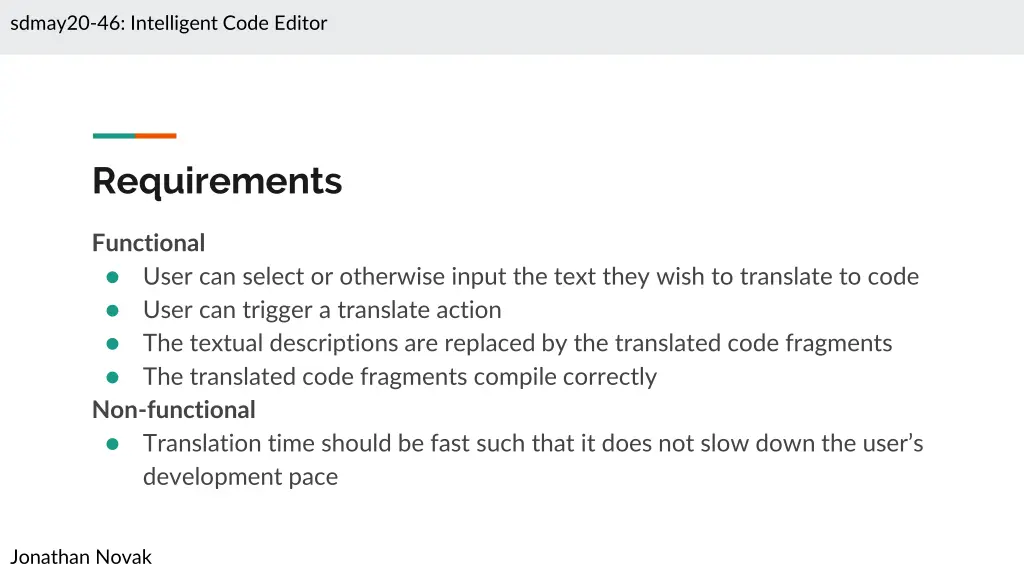Select the line "The translated code fragments compile correctly"
The height and width of the screenshot is (576, 1024).
click(x=399, y=377)
